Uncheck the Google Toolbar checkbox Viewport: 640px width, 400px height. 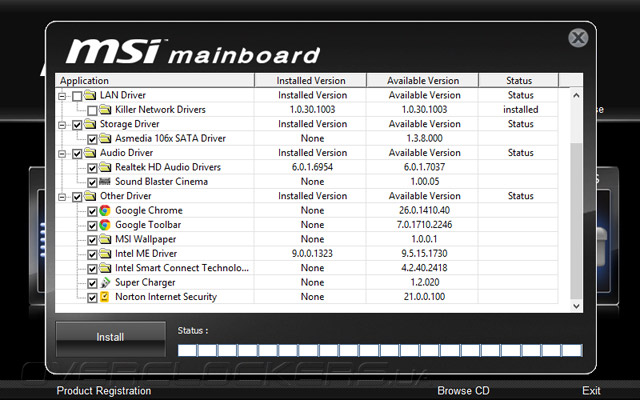92,226
